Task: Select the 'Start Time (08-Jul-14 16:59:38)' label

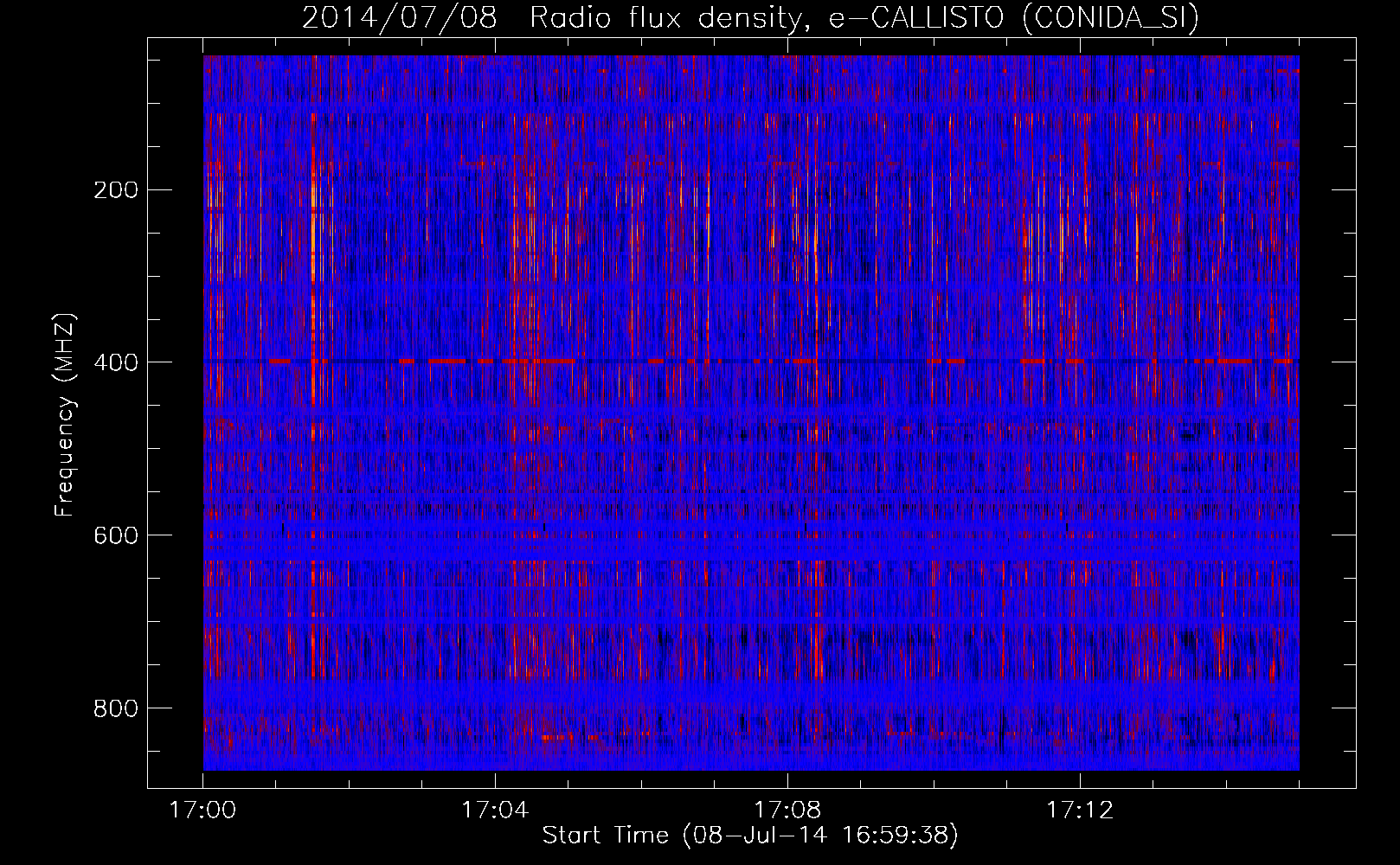Action: 750,836
